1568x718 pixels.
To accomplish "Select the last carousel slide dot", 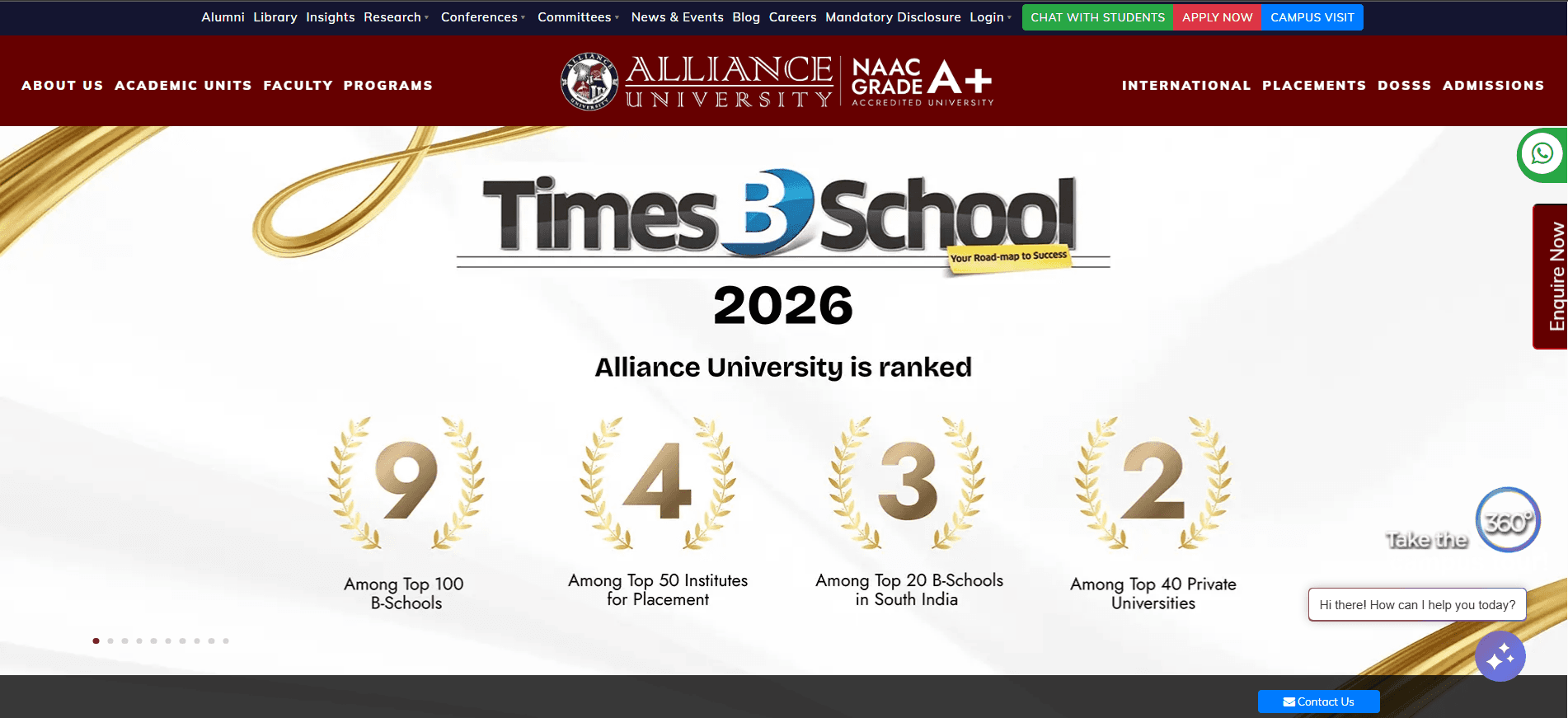I will pyautogui.click(x=226, y=641).
